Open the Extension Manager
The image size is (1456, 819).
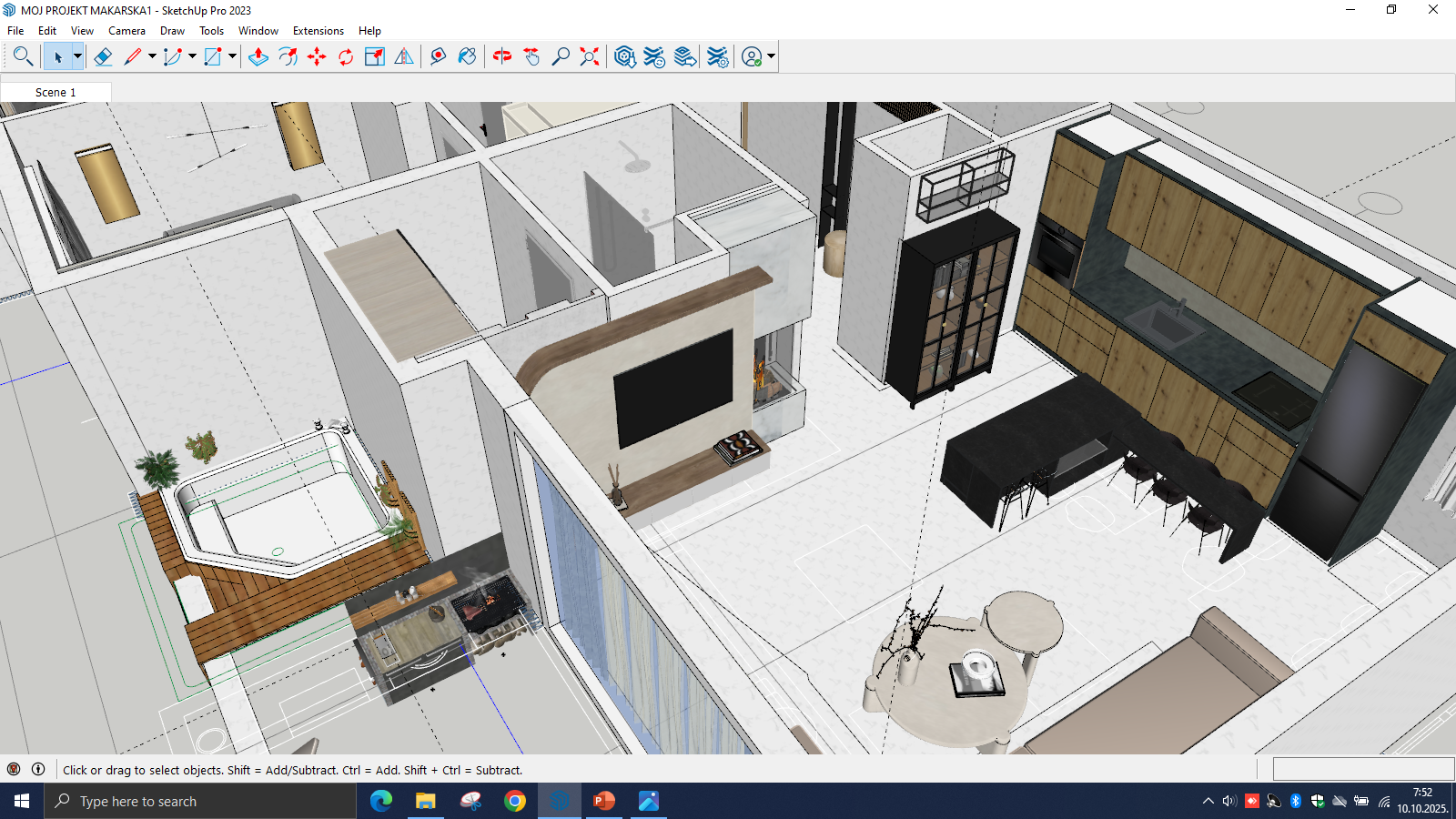pos(718,56)
